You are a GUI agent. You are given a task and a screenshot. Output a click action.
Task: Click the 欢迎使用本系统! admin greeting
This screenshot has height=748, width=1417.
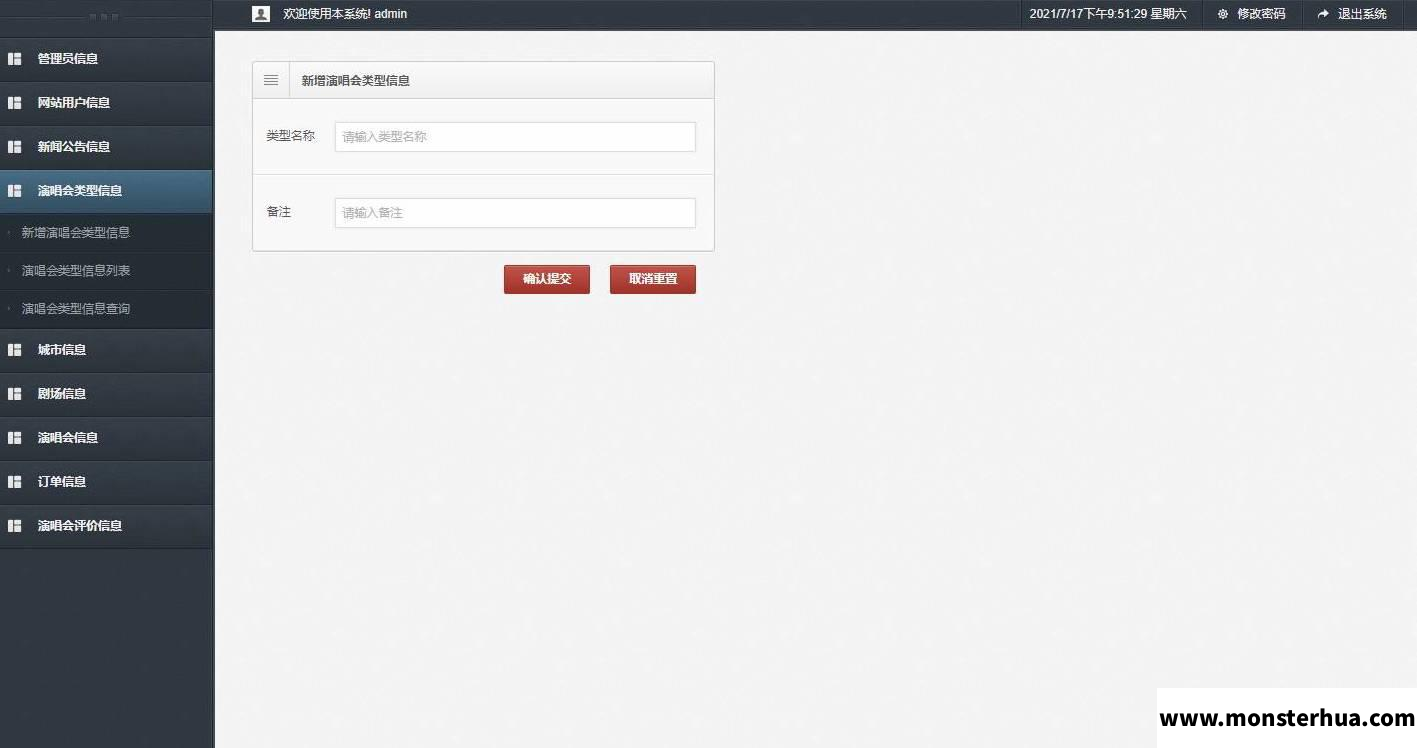coord(345,14)
